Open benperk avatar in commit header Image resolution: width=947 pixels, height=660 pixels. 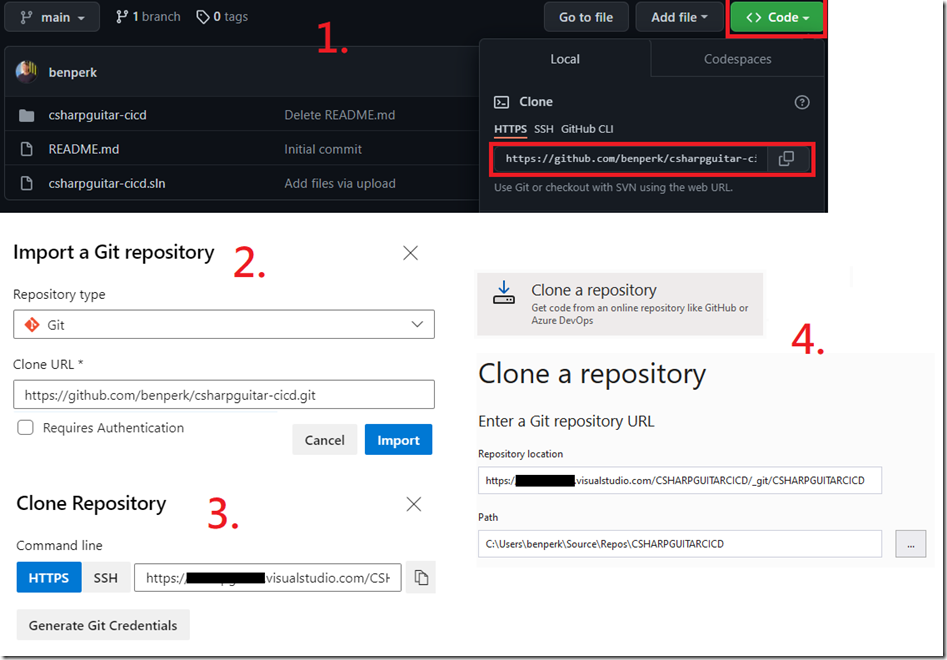[27, 72]
